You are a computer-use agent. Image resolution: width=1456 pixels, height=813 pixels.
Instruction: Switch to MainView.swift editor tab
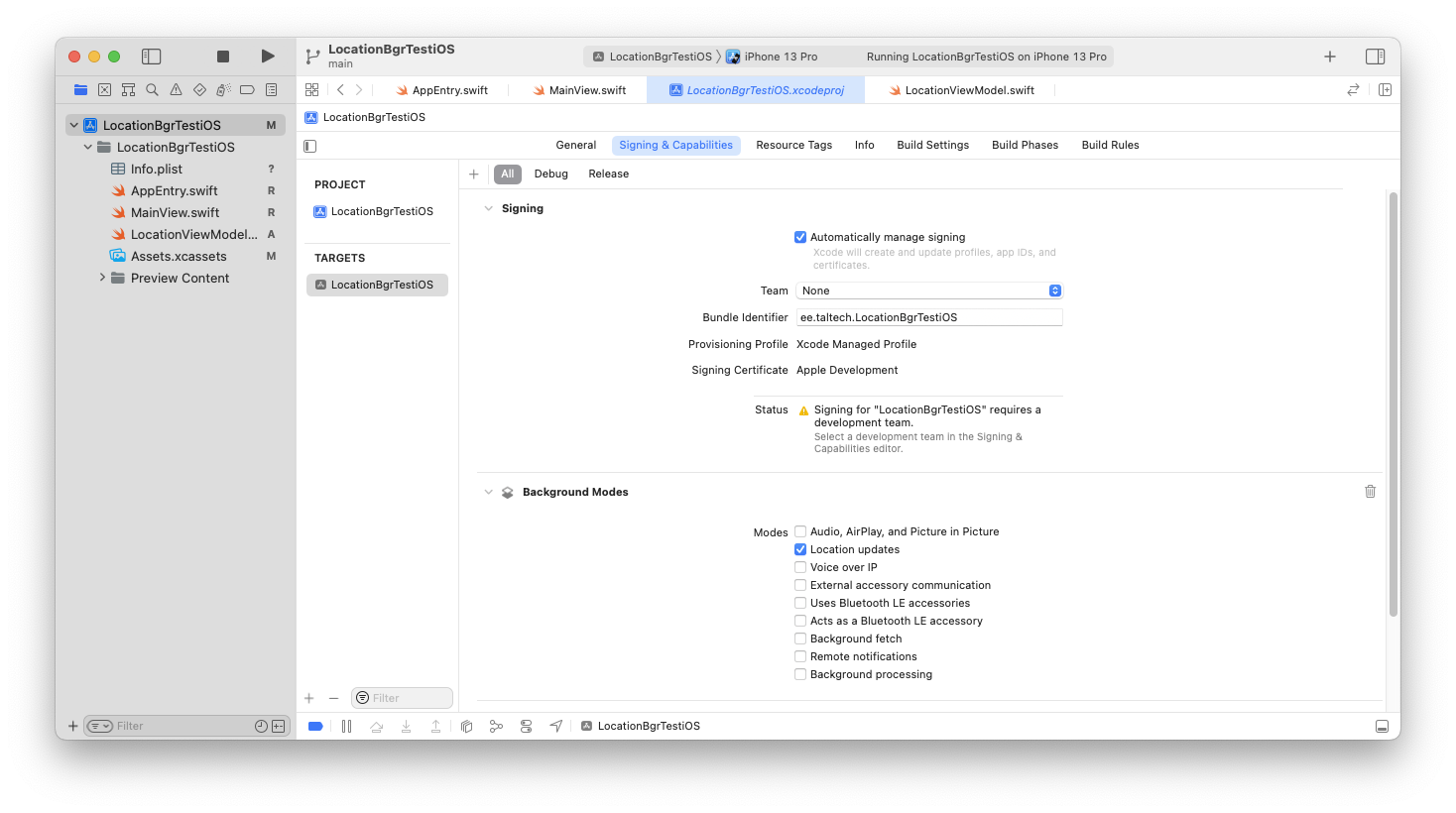(579, 90)
